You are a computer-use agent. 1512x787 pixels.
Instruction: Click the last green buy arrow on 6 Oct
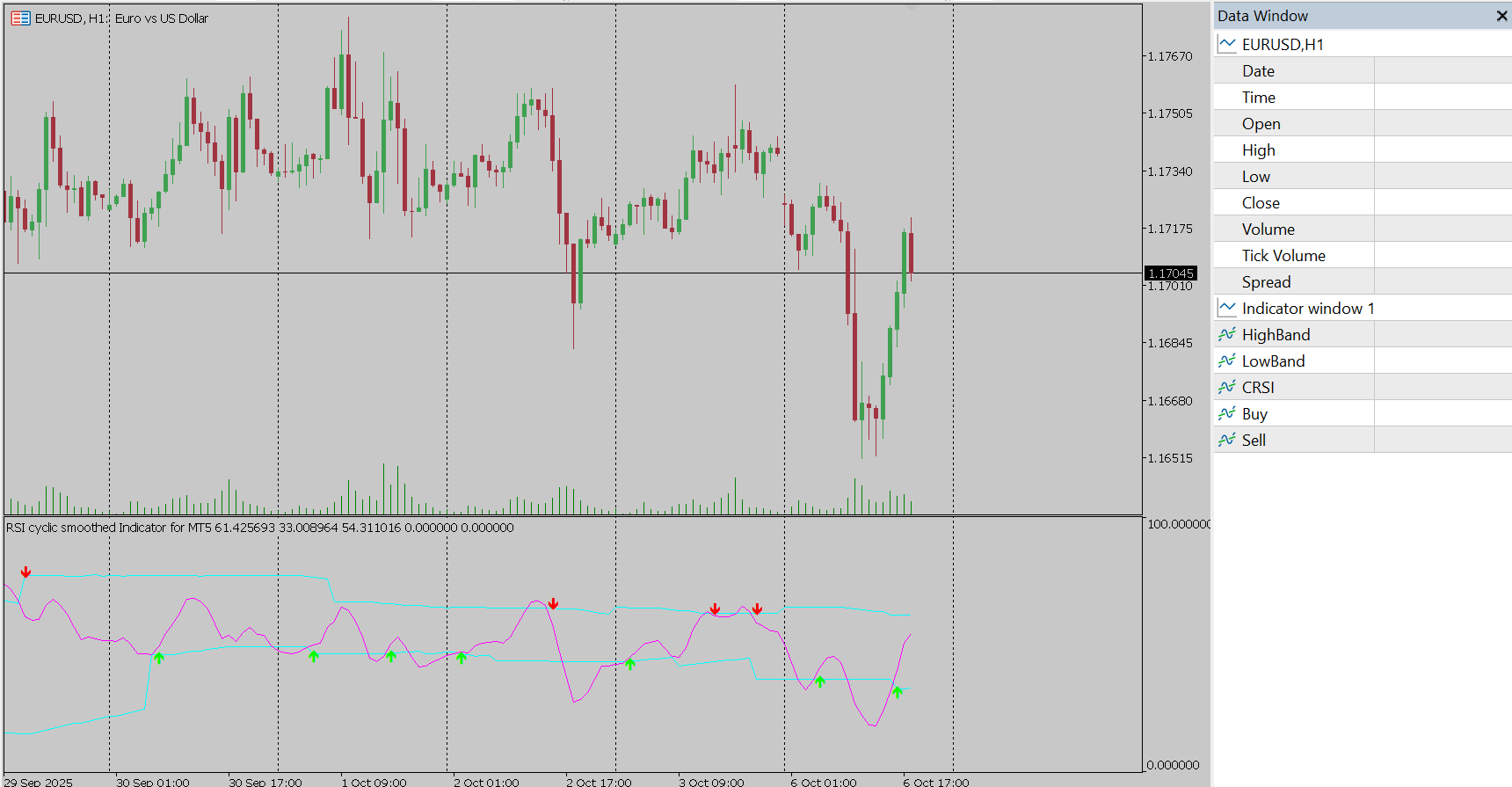coord(898,692)
